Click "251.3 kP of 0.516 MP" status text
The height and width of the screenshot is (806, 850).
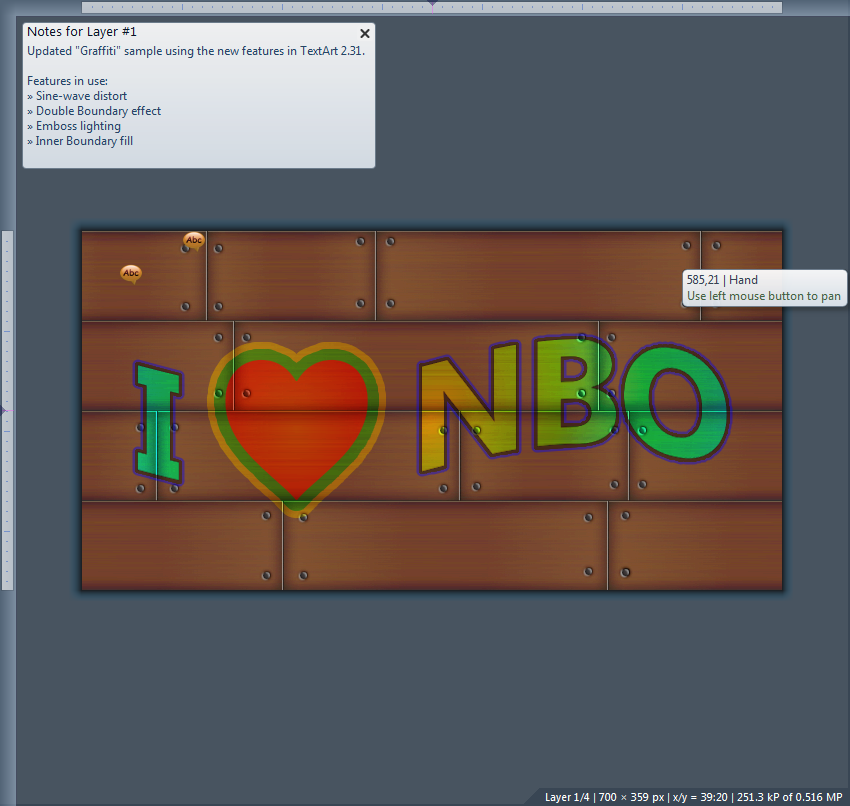pyautogui.click(x=789, y=797)
